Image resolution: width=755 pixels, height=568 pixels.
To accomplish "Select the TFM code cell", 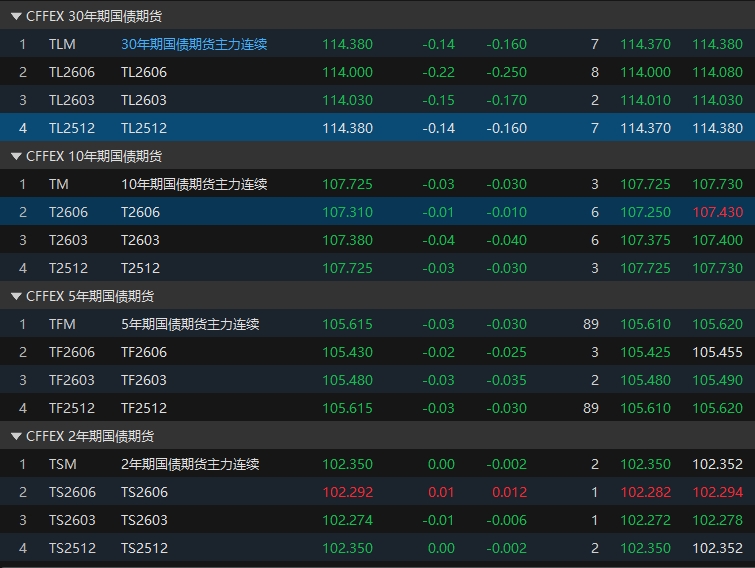I will pyautogui.click(x=62, y=324).
